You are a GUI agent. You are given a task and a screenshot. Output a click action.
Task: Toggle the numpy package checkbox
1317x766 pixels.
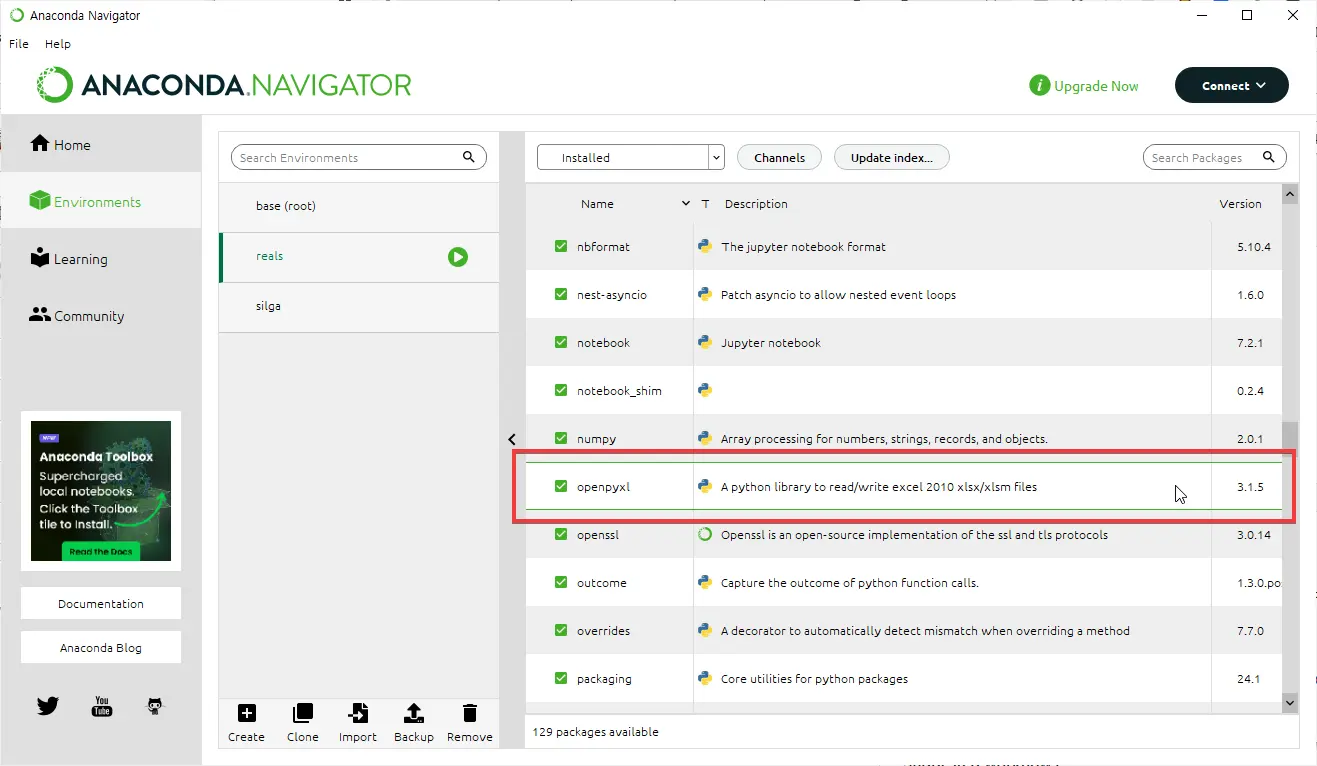[x=561, y=438]
